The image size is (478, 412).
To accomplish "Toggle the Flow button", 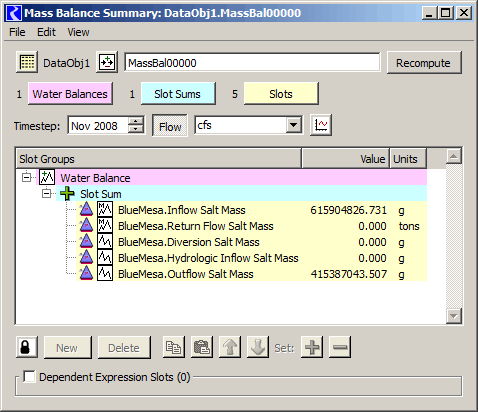I will [x=170, y=126].
